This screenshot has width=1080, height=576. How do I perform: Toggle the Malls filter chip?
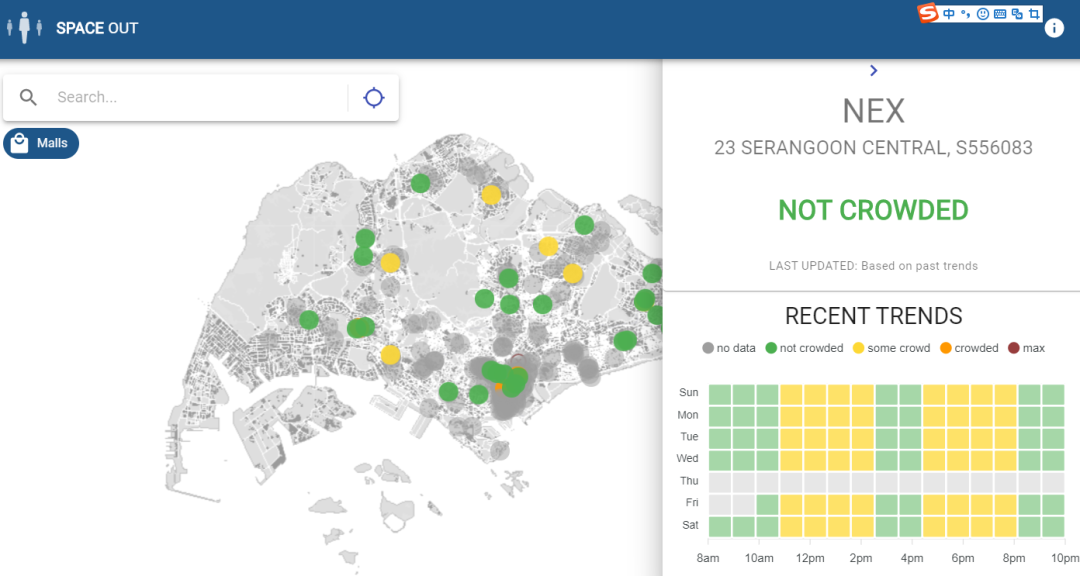coord(41,143)
